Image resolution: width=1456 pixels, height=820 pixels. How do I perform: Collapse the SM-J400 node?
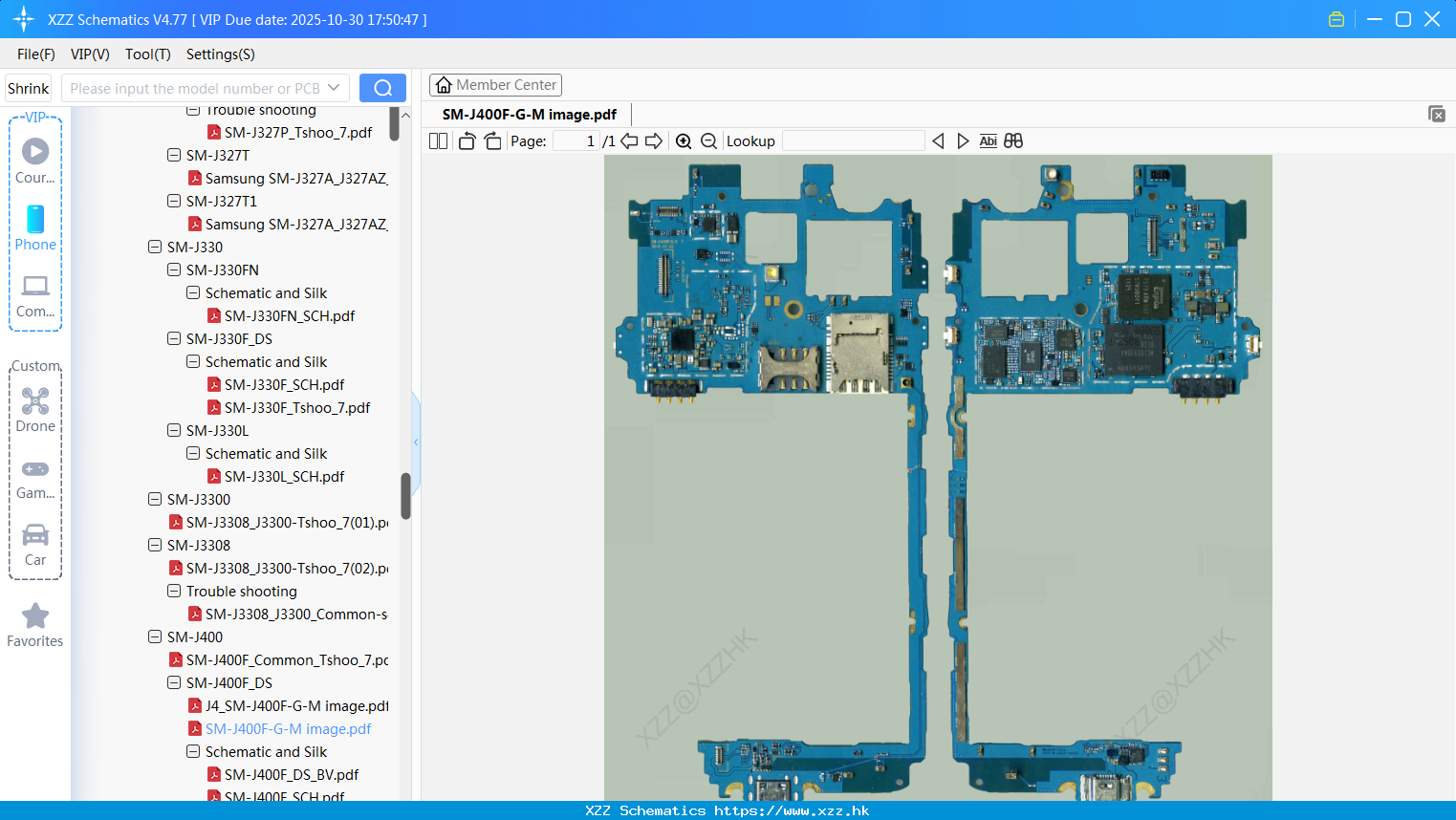pyautogui.click(x=155, y=637)
